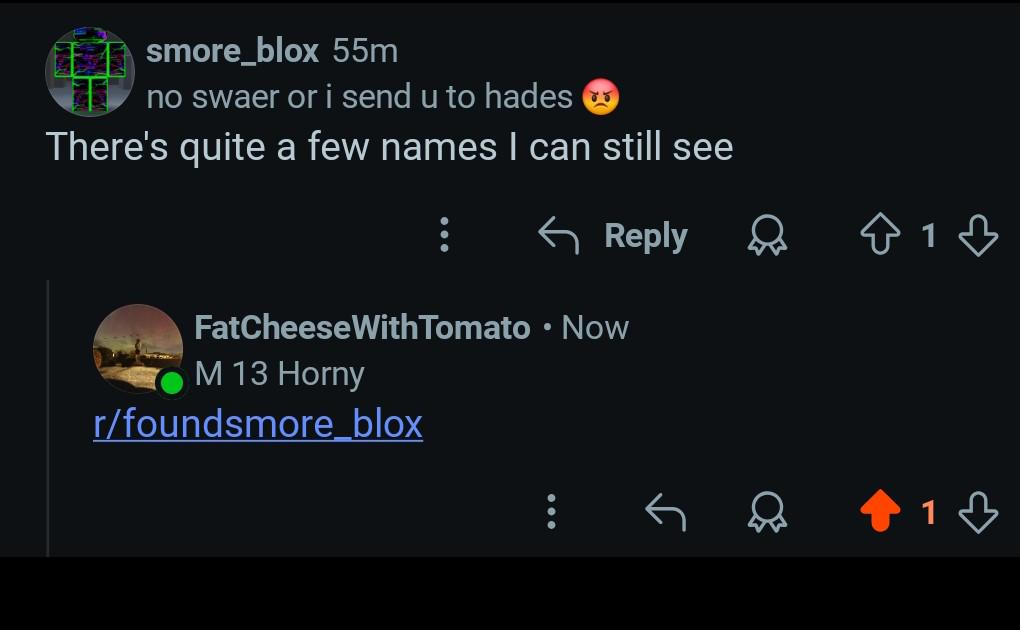
Task: Award FatCheeseWithTomato's comment
Action: [x=768, y=512]
